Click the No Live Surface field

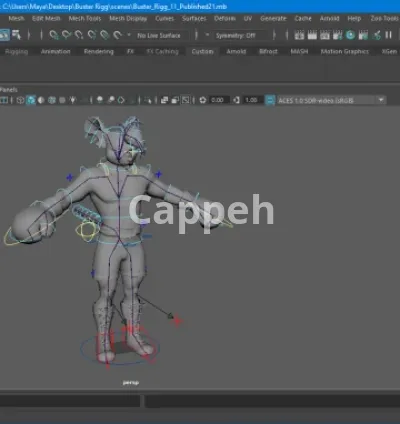coord(162,35)
